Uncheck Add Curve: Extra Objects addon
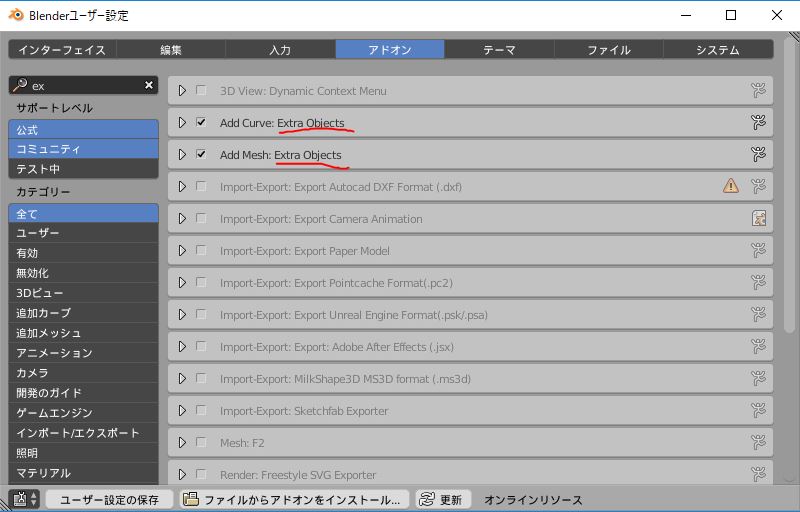 [x=201, y=122]
